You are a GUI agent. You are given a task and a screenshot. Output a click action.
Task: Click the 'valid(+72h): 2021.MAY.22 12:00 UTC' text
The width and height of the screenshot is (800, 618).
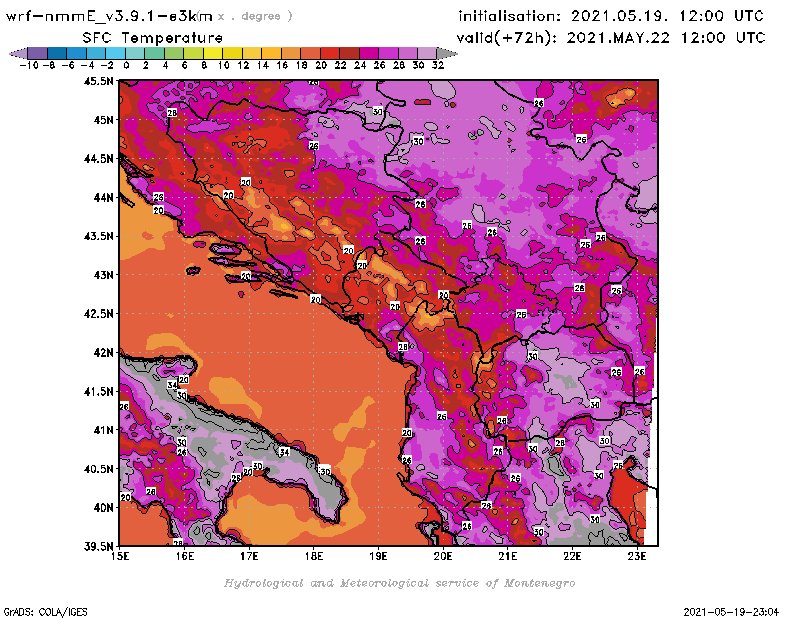(x=611, y=38)
